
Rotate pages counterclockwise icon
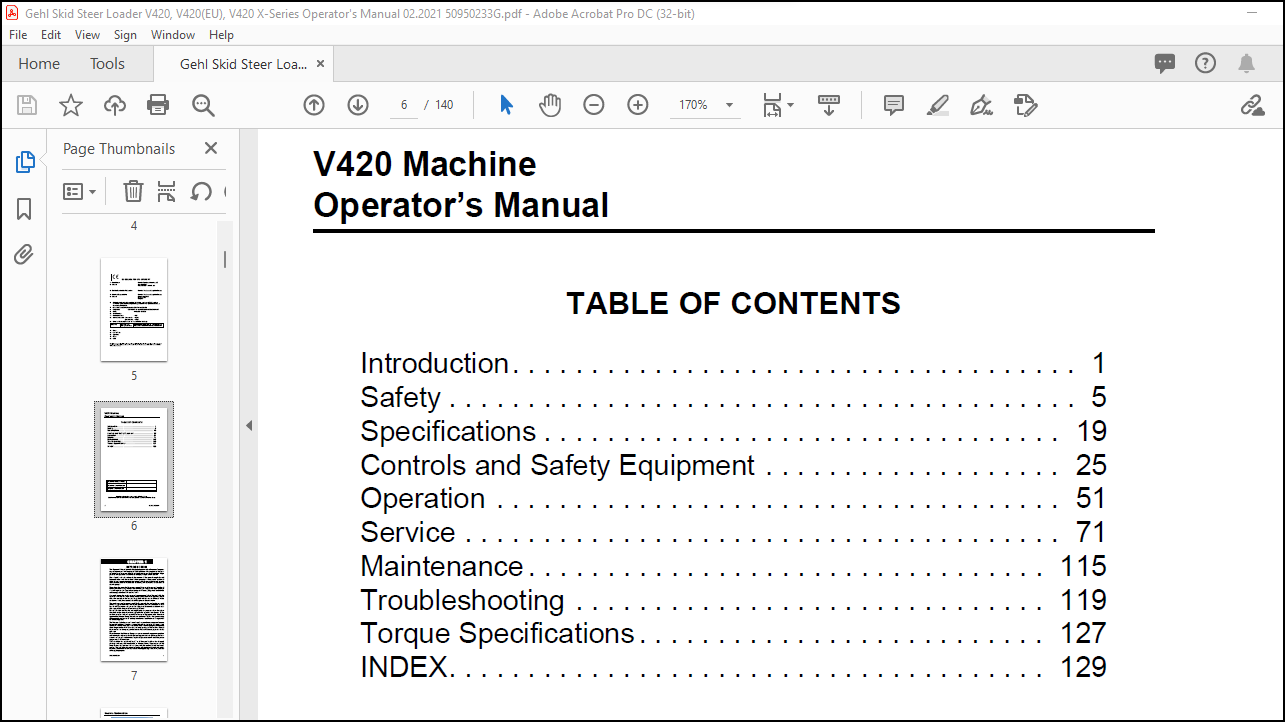[x=201, y=191]
